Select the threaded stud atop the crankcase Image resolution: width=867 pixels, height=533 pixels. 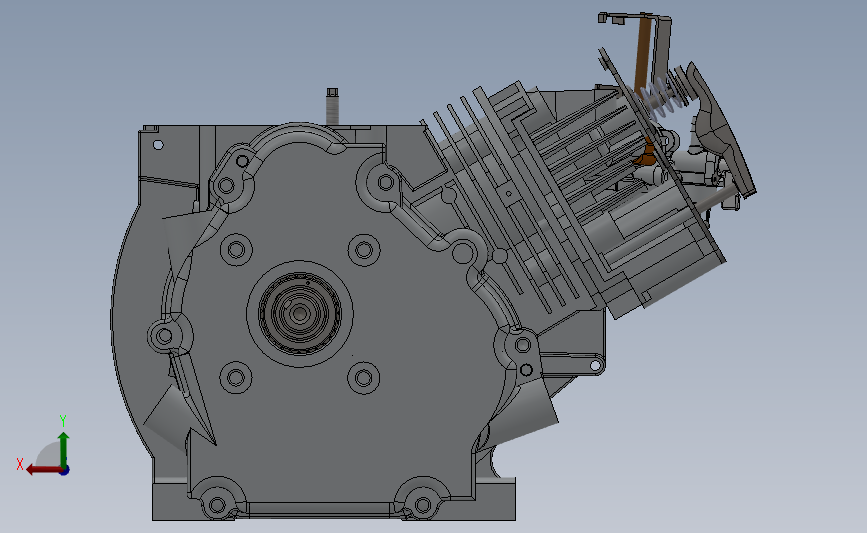332,106
